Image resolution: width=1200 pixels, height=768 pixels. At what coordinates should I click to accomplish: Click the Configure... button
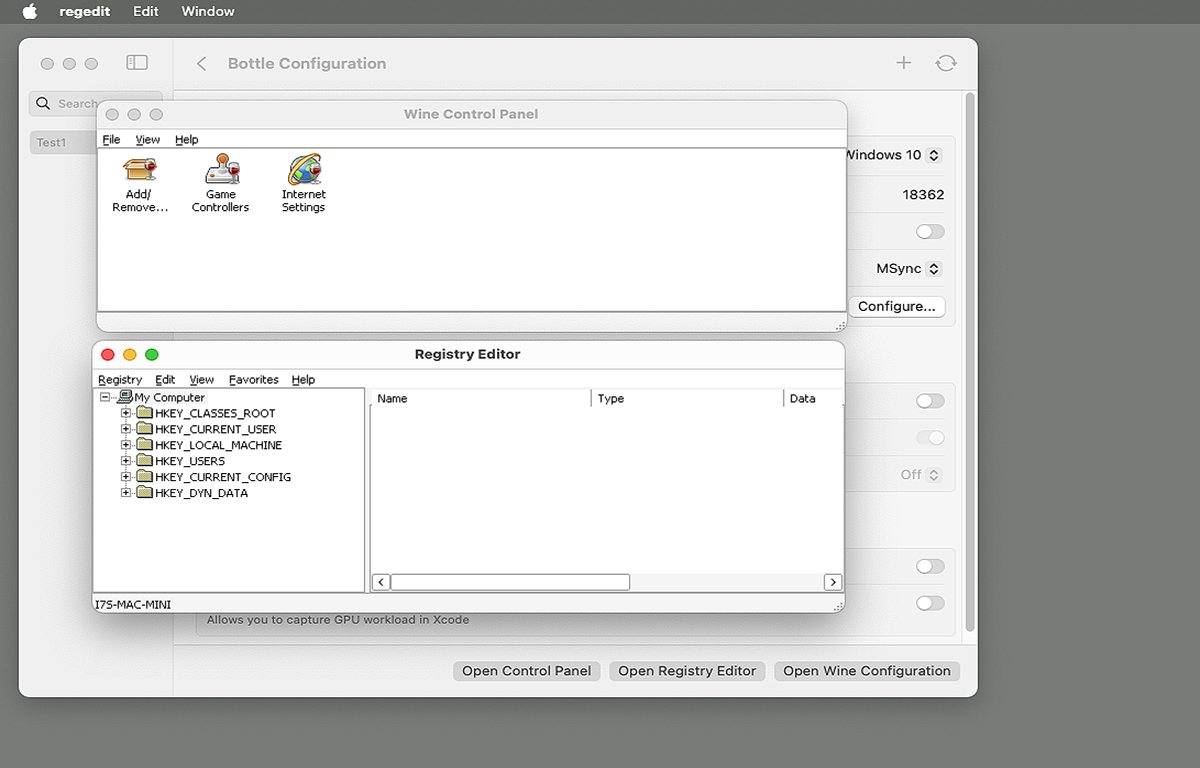click(897, 306)
